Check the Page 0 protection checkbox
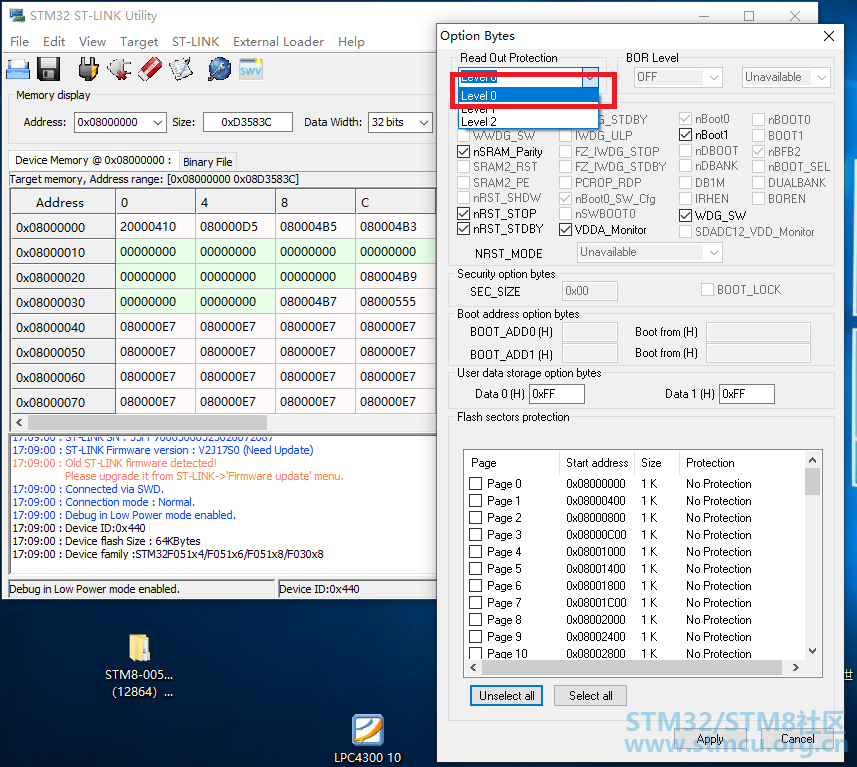 pyautogui.click(x=476, y=483)
